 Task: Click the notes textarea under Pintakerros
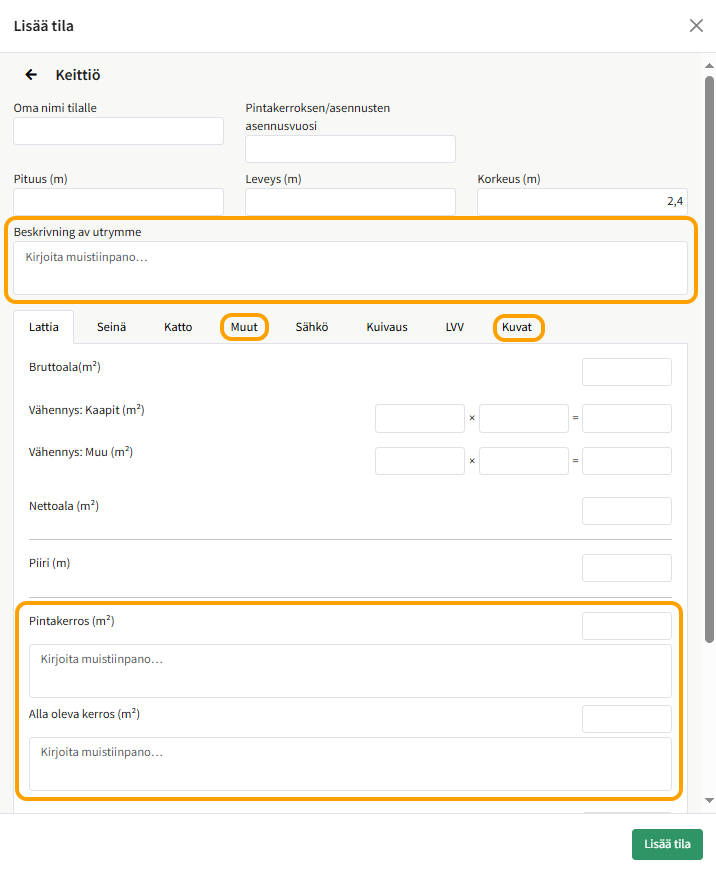tap(350, 671)
